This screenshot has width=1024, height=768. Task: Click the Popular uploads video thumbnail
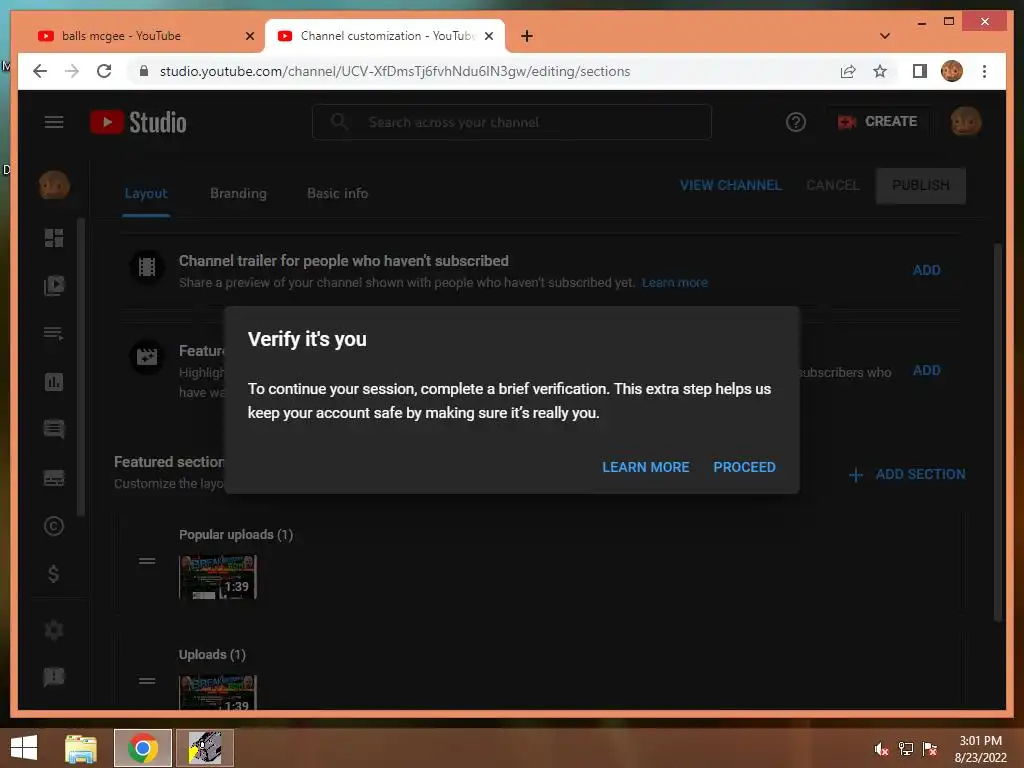pyautogui.click(x=217, y=577)
